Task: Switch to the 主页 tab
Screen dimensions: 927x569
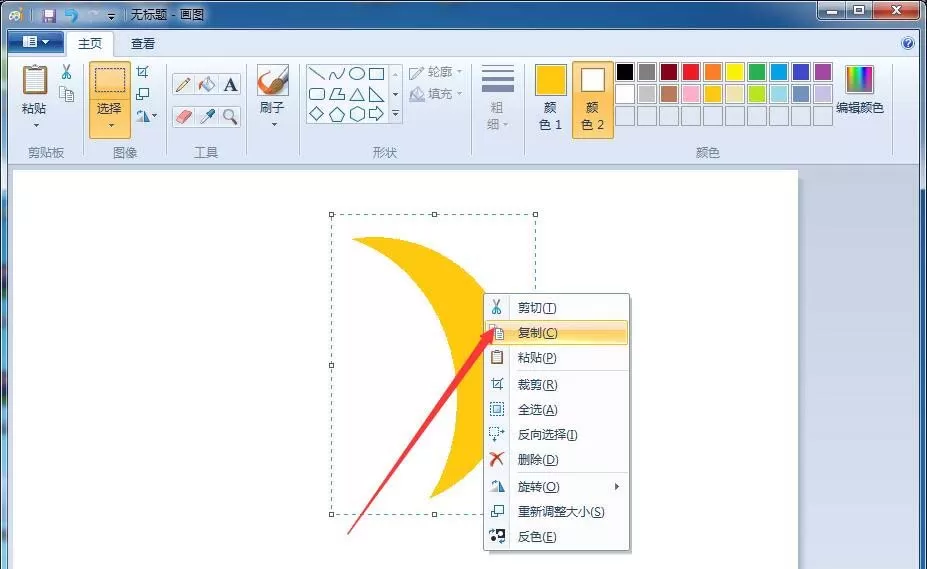Action: pyautogui.click(x=90, y=44)
